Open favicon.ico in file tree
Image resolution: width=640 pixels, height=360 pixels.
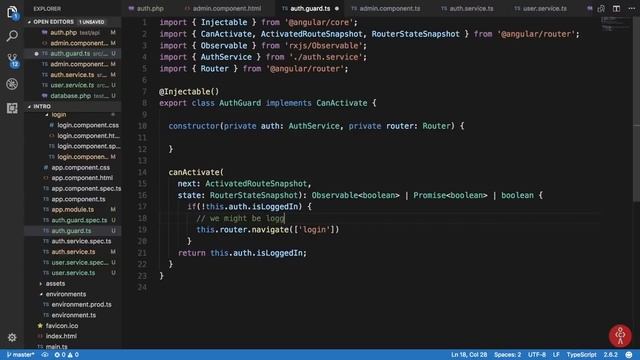[73, 326]
